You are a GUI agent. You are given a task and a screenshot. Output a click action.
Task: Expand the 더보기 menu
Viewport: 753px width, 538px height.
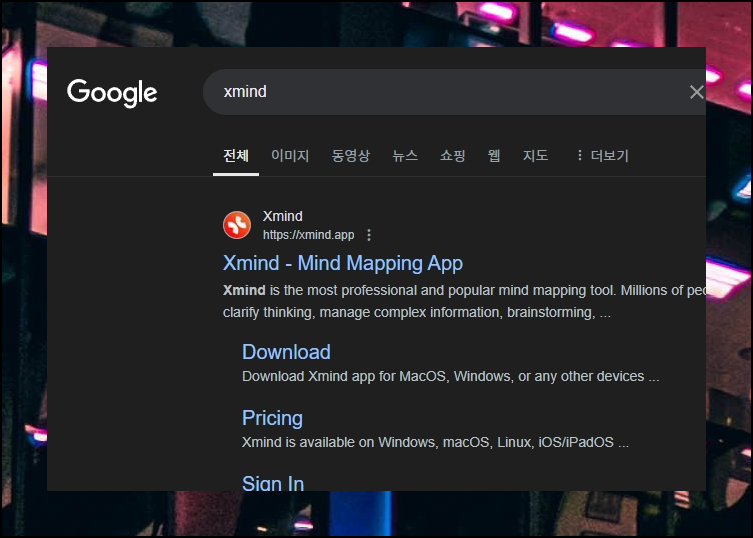[x=603, y=156]
